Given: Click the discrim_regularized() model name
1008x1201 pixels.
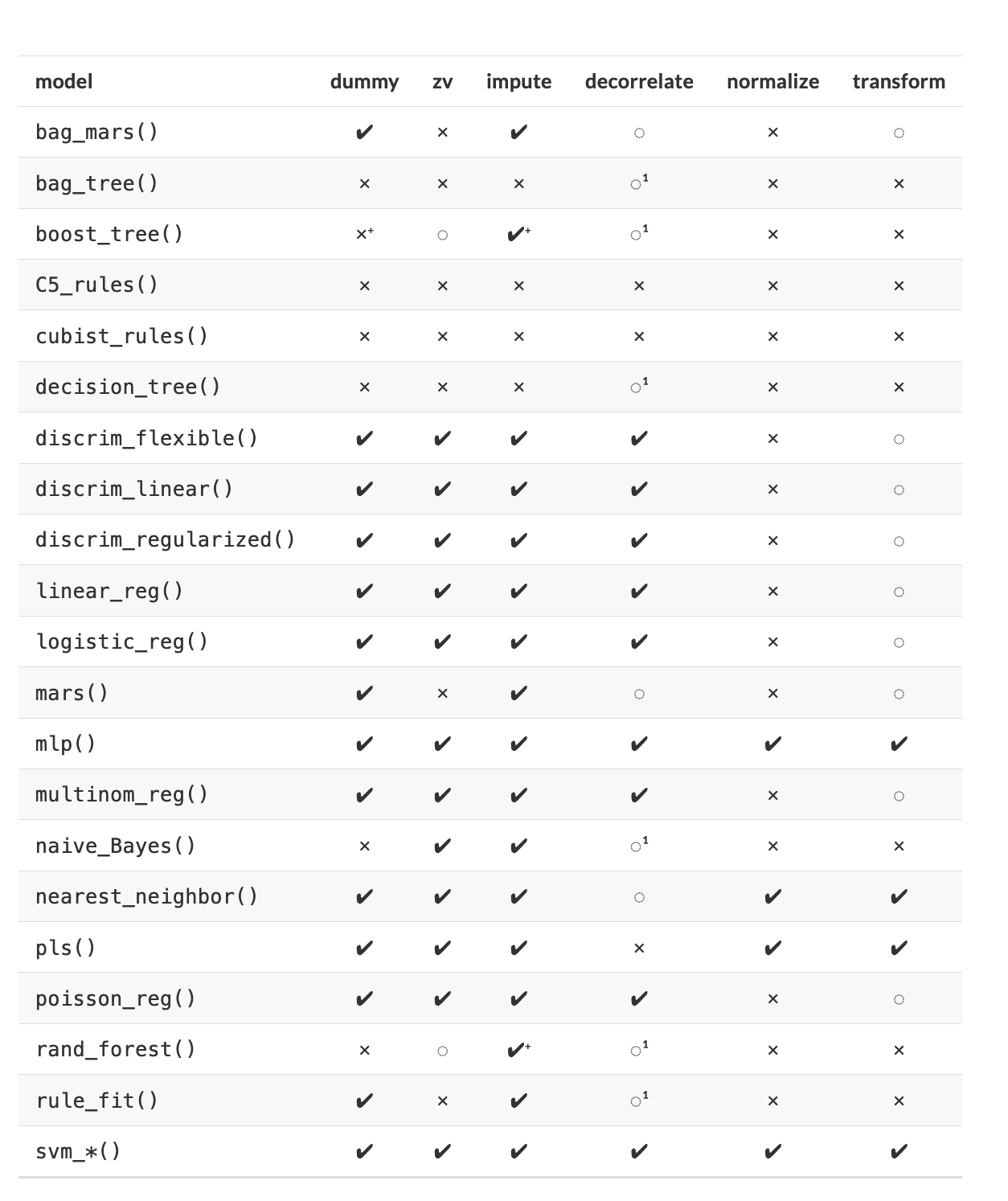Looking at the screenshot, I should (x=166, y=539).
